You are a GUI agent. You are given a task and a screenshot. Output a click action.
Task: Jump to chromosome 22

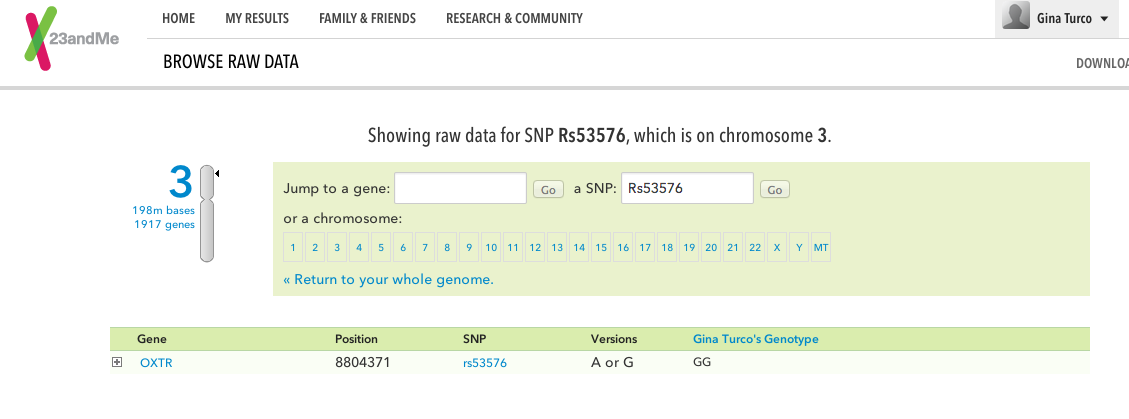click(x=755, y=247)
